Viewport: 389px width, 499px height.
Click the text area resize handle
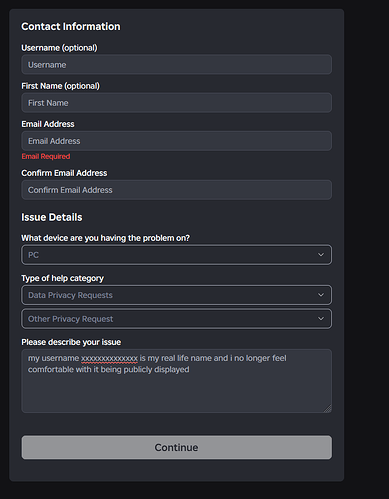click(x=328, y=409)
